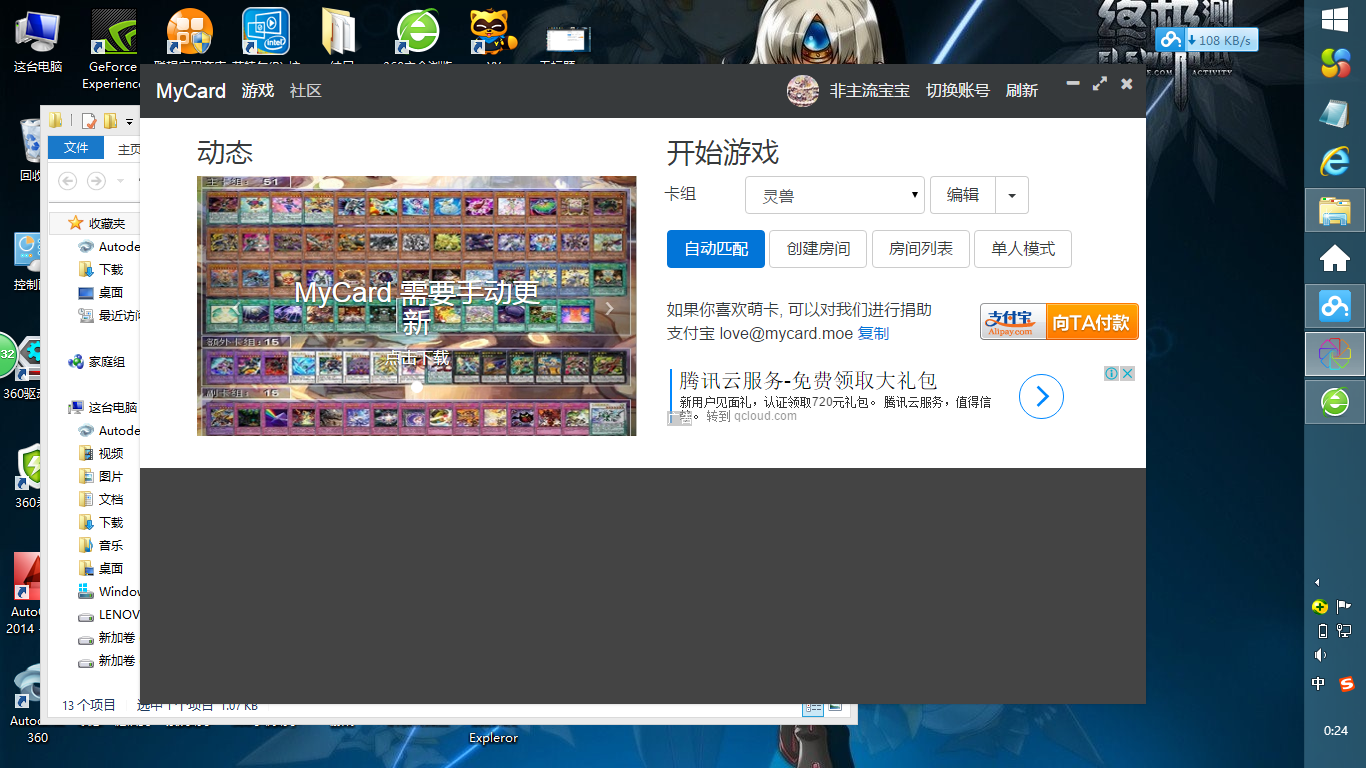This screenshot has width=1366, height=768.
Task: Click the 复制 link after love@mycard.moe
Action: [873, 334]
